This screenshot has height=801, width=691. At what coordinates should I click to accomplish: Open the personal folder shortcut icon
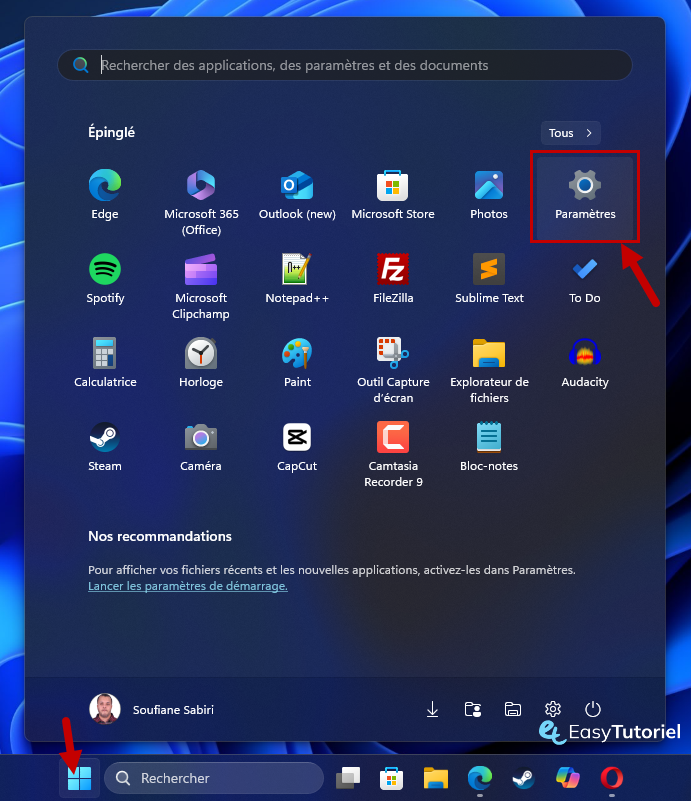pos(472,709)
